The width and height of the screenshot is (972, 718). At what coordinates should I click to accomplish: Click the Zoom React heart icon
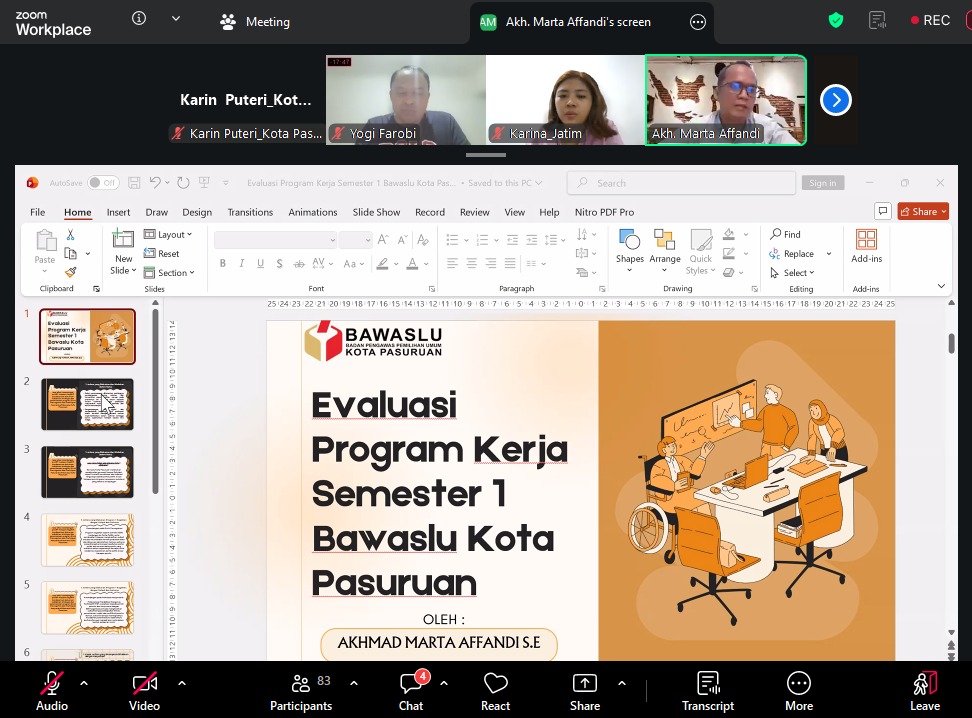click(495, 683)
